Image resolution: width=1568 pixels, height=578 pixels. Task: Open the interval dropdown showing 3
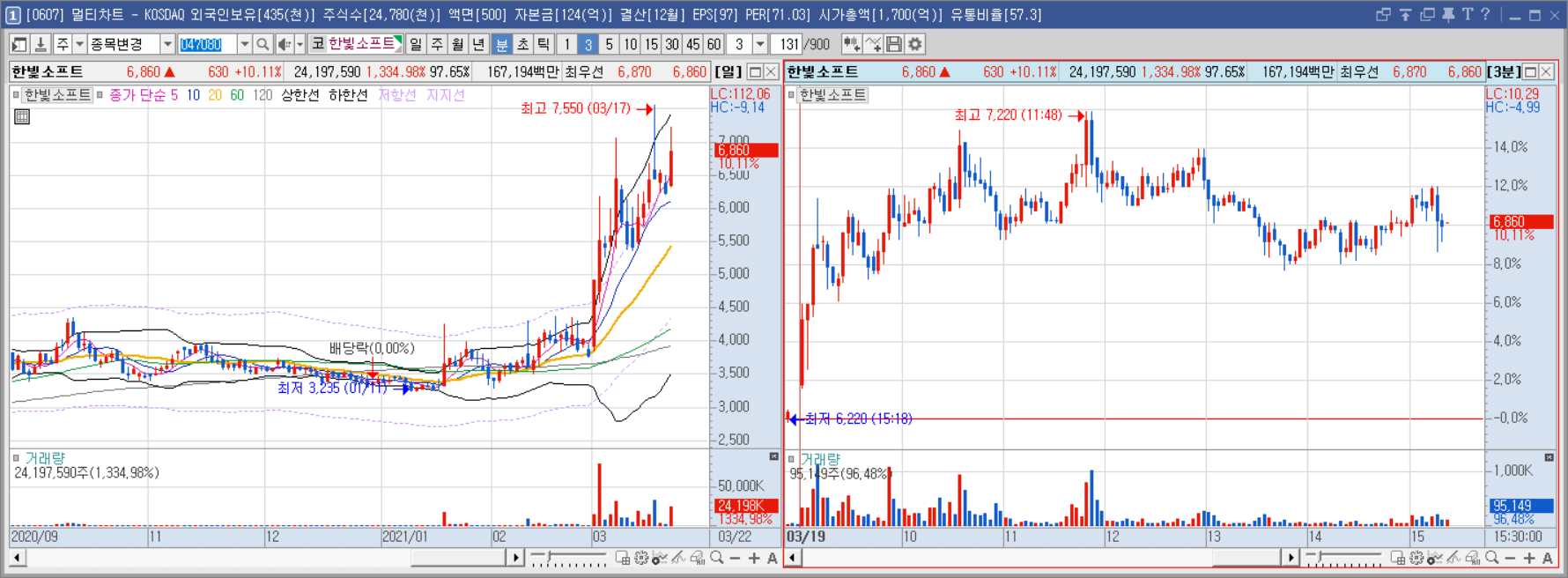pyautogui.click(x=760, y=44)
